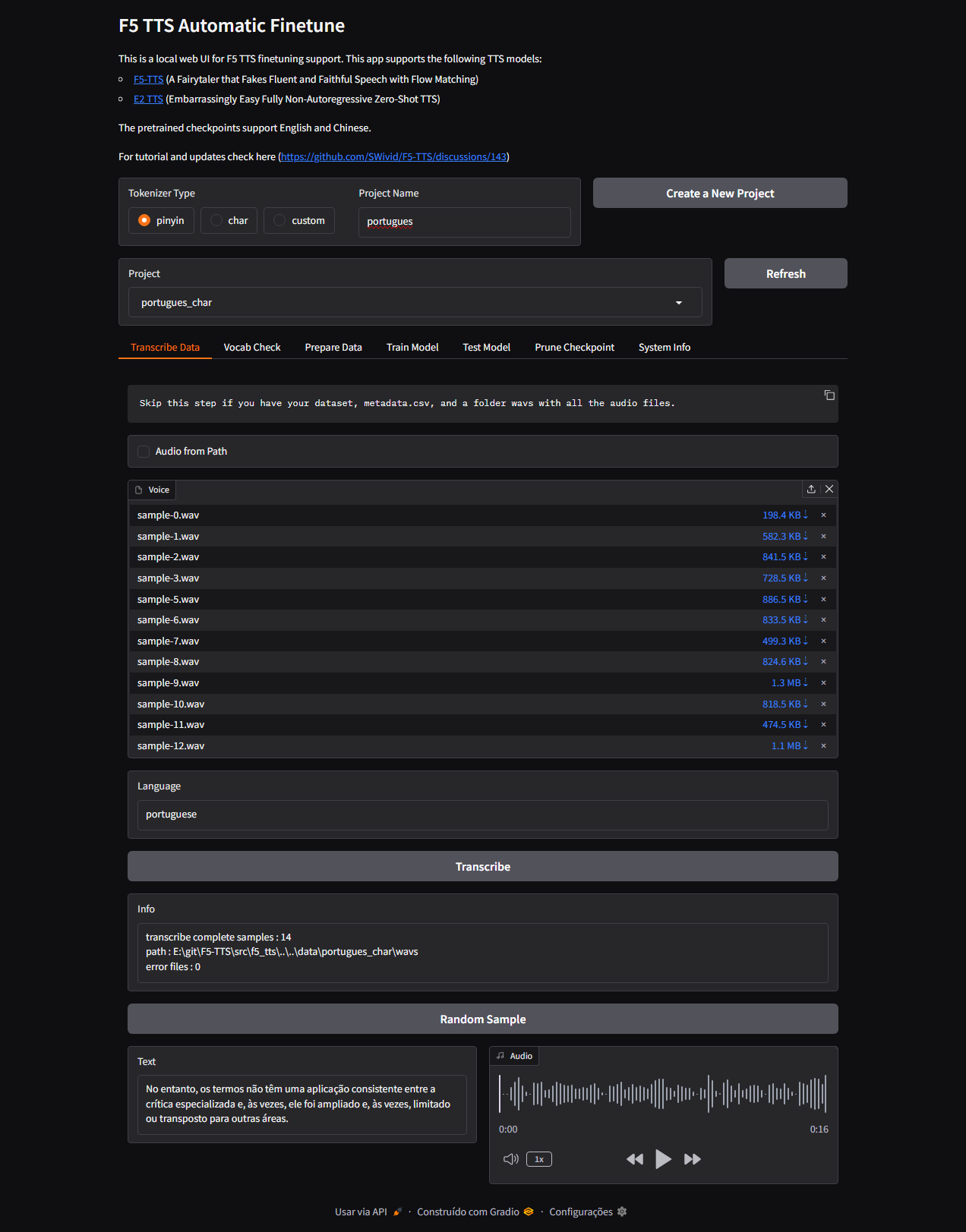The image size is (966, 1232).
Task: Adjust audio volume with speaker icon
Action: 511,1159
